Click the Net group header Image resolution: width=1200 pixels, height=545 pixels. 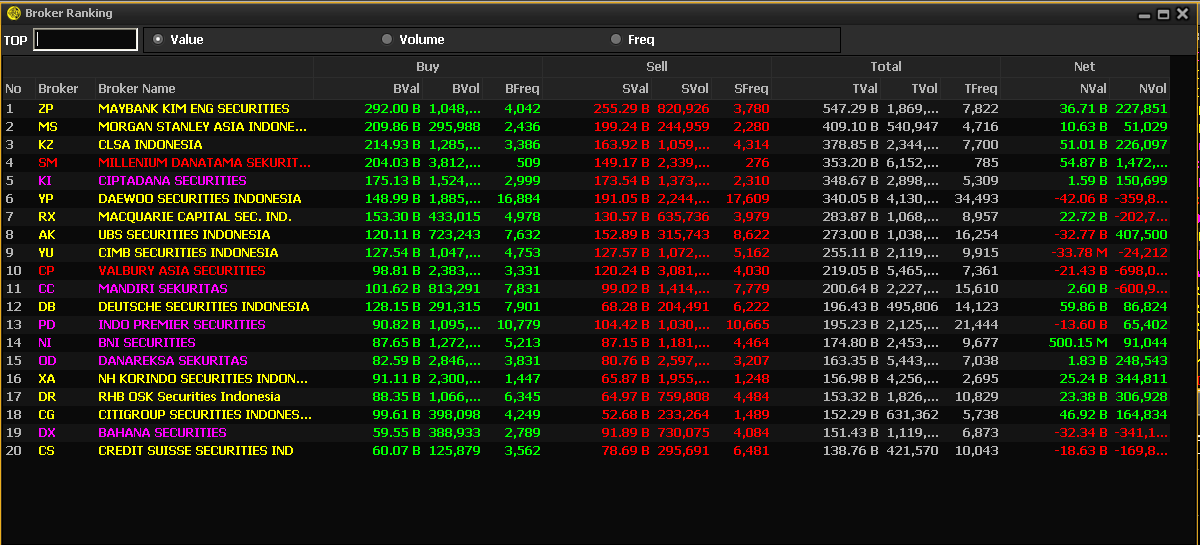1085,67
